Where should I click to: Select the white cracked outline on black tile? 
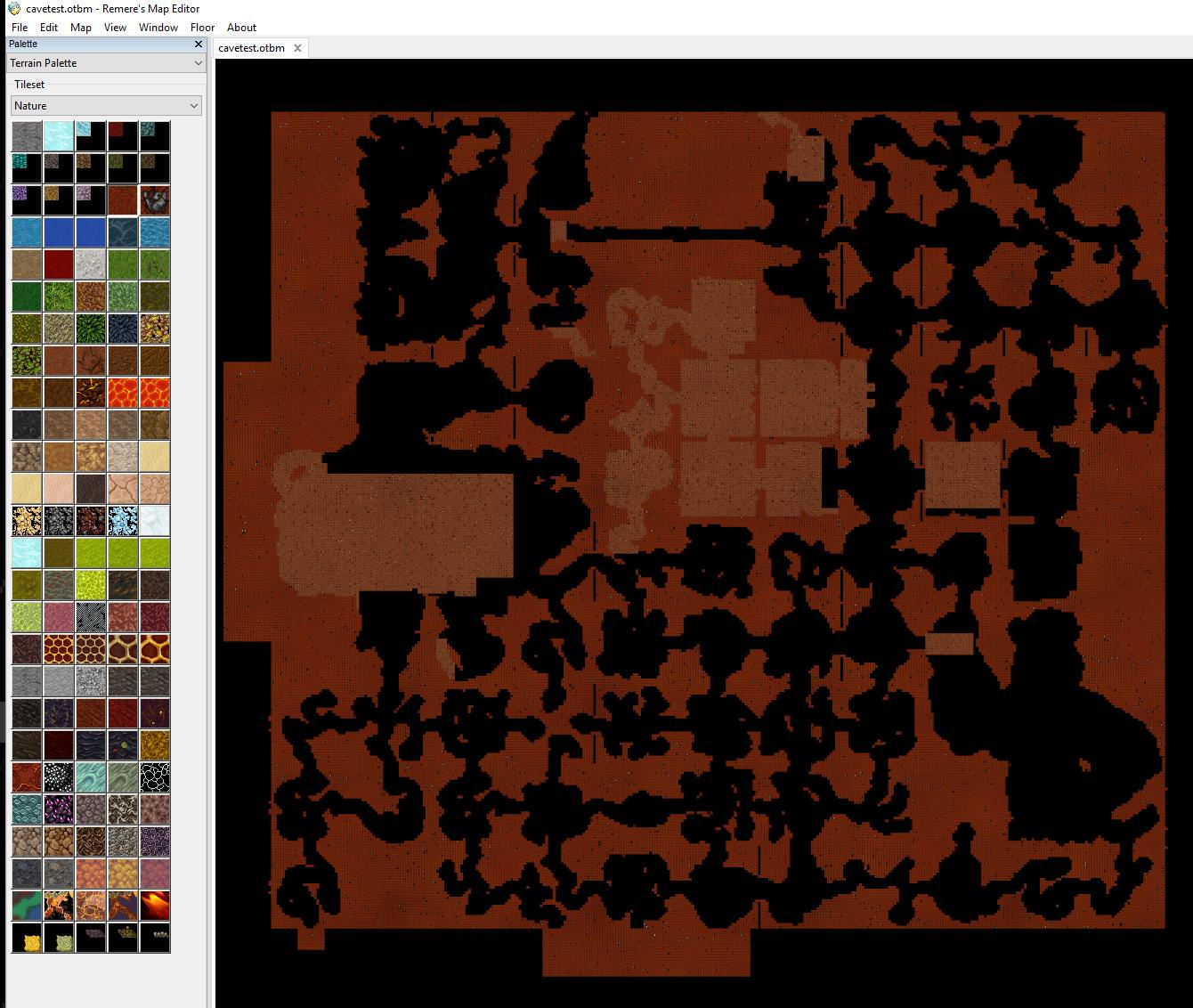click(x=155, y=777)
